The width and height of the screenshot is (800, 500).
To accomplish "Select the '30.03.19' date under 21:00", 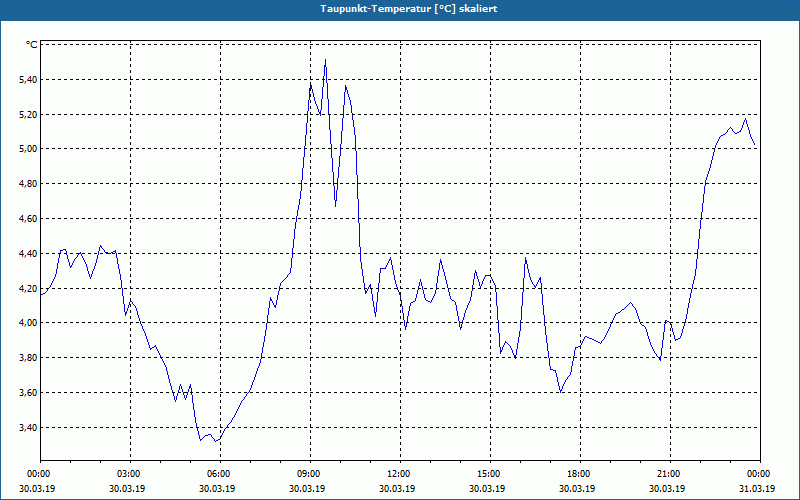I will (667, 488).
